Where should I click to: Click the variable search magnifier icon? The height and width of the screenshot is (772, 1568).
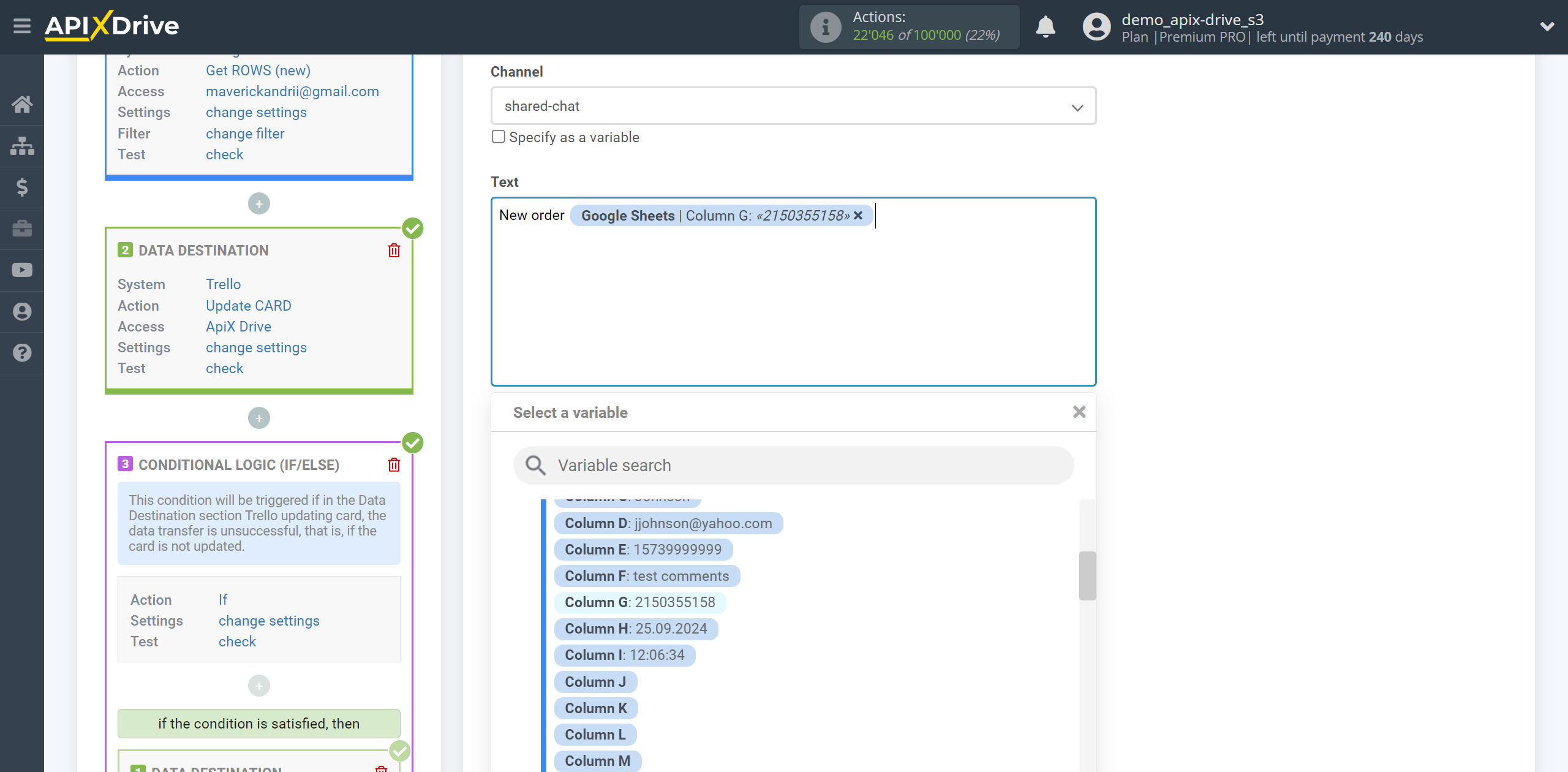click(535, 465)
